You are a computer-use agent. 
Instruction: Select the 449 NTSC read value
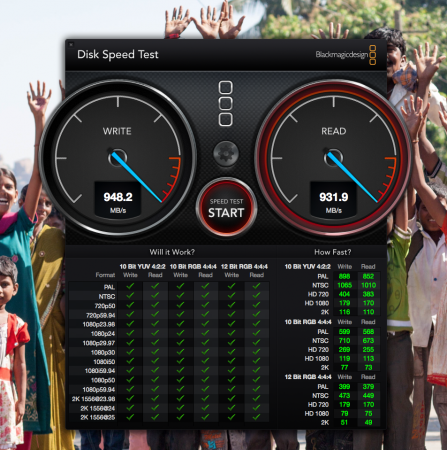pyautogui.click(x=368, y=396)
